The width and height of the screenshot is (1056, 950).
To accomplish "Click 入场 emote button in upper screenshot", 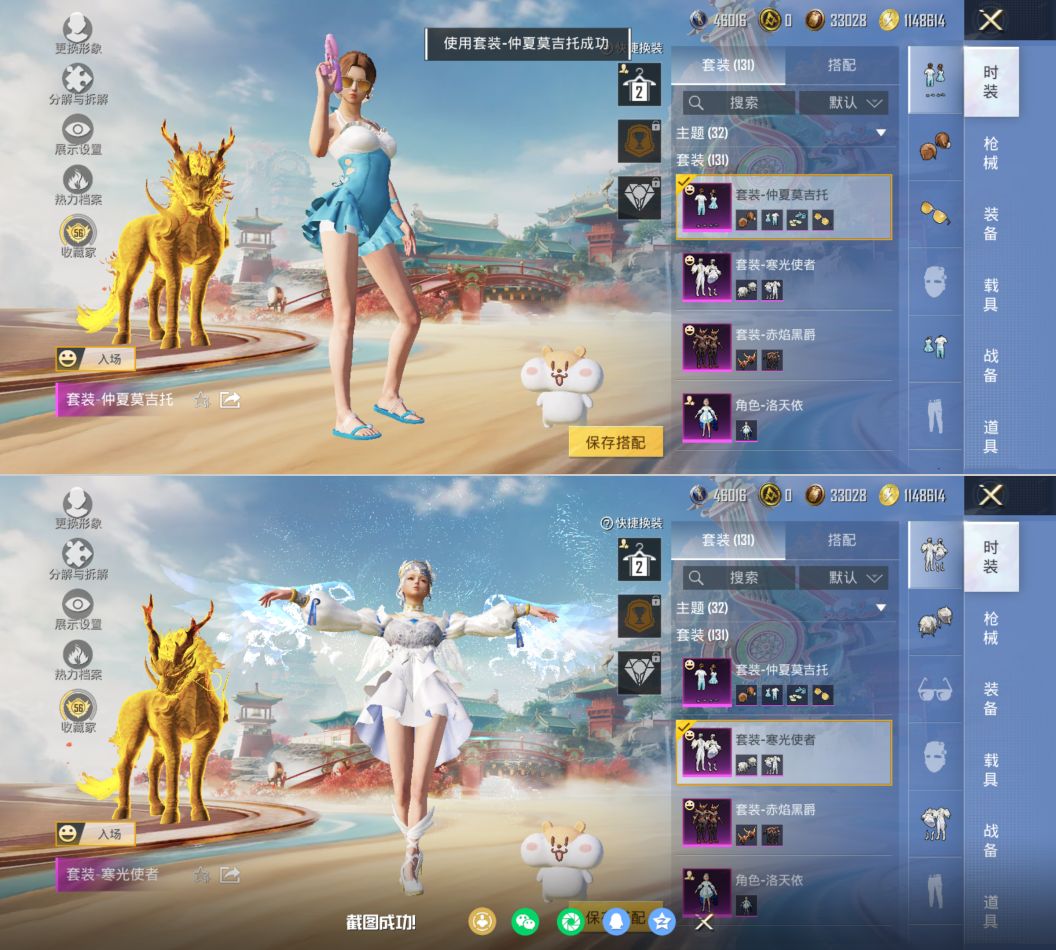I will (x=96, y=358).
